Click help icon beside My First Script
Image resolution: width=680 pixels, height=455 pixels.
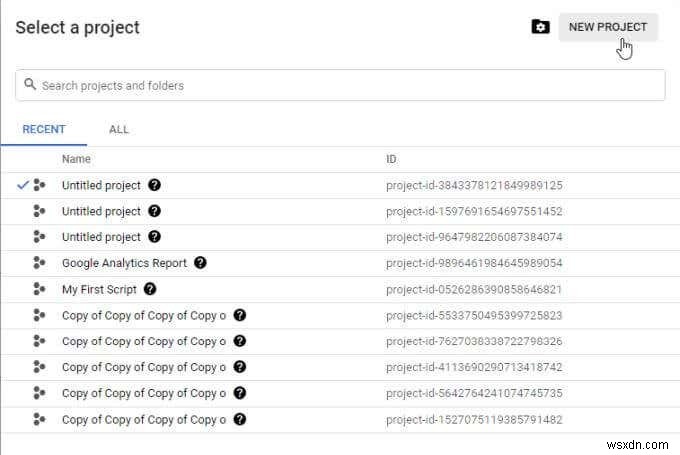[x=150, y=289]
